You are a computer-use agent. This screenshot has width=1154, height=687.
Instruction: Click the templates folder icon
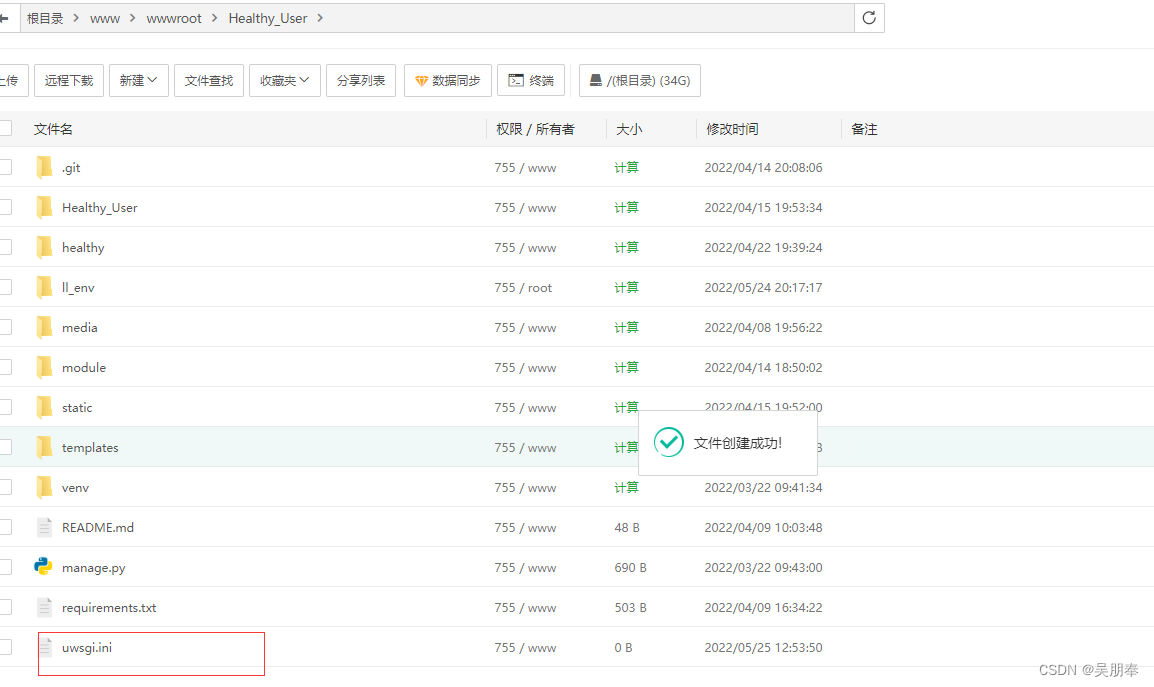[44, 447]
